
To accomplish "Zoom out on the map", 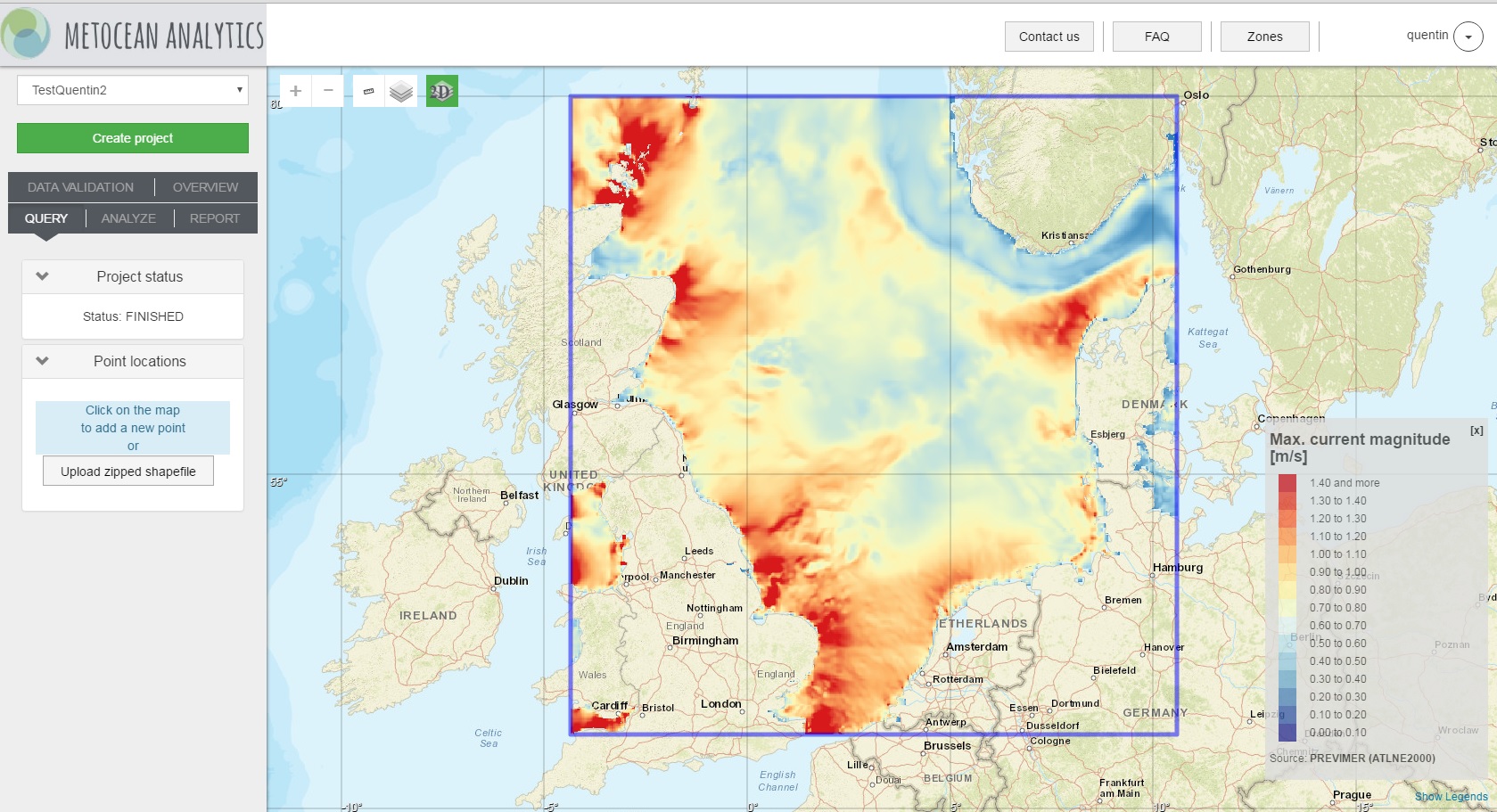I will (328, 91).
